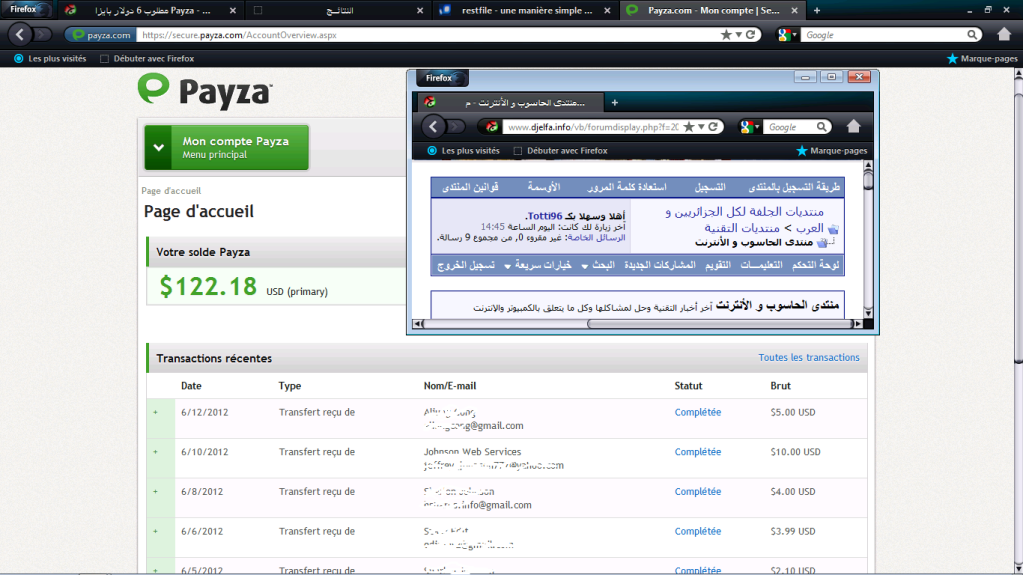The width and height of the screenshot is (1023, 575).
Task: Open the history dropdown in the small window address bar
Action: 701,127
